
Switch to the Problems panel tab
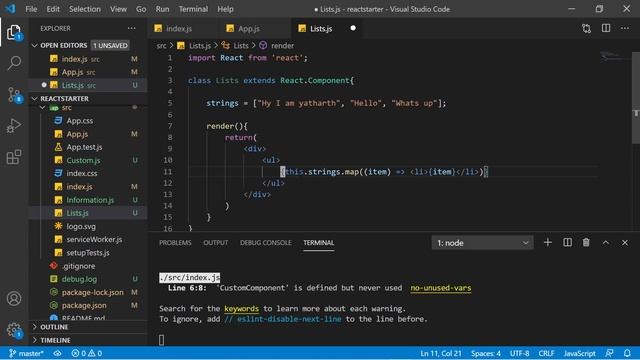[x=175, y=242]
